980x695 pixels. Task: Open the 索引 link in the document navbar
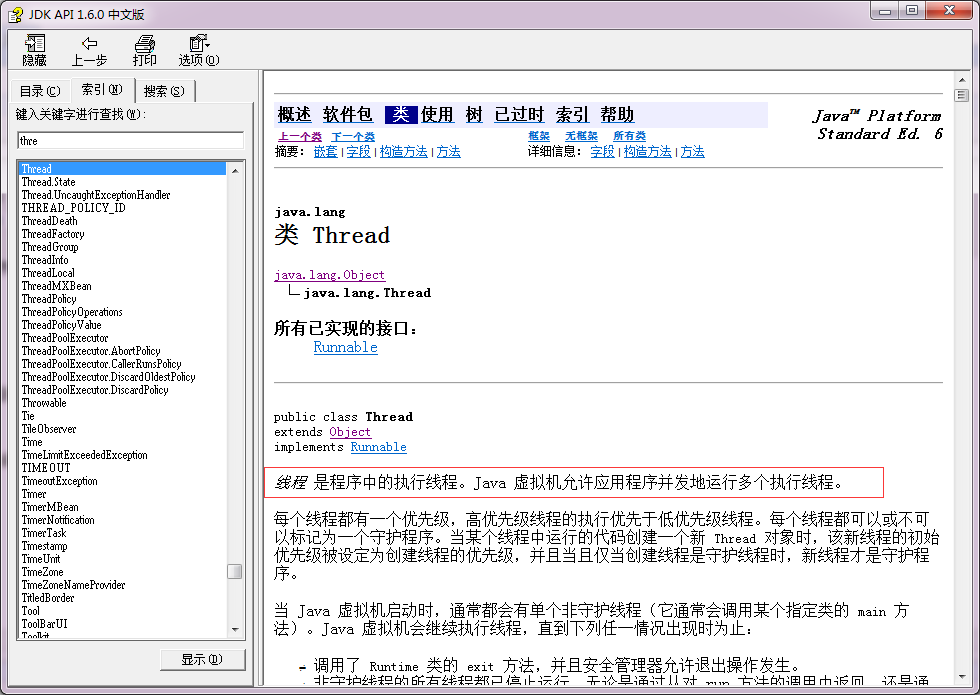point(572,115)
